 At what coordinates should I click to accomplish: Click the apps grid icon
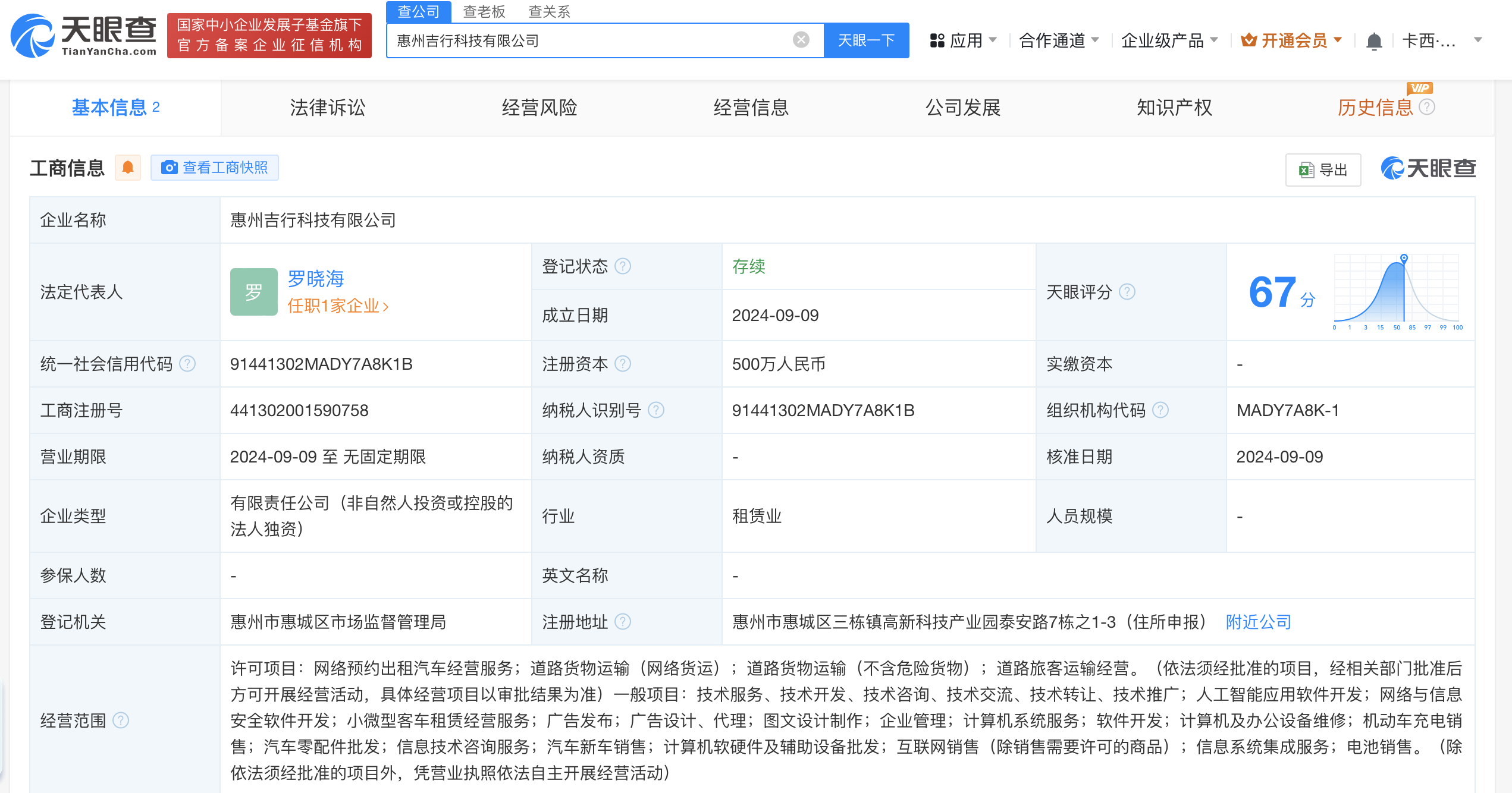(937, 40)
